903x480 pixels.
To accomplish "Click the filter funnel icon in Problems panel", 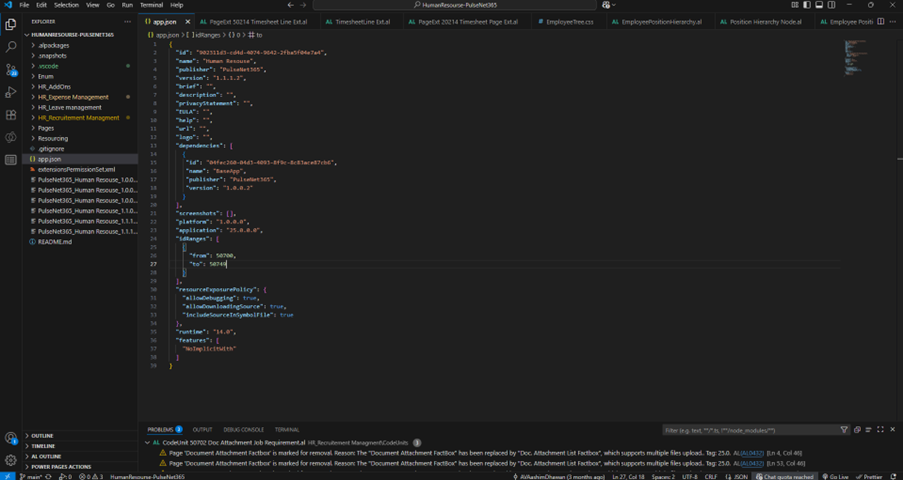I will pos(844,430).
